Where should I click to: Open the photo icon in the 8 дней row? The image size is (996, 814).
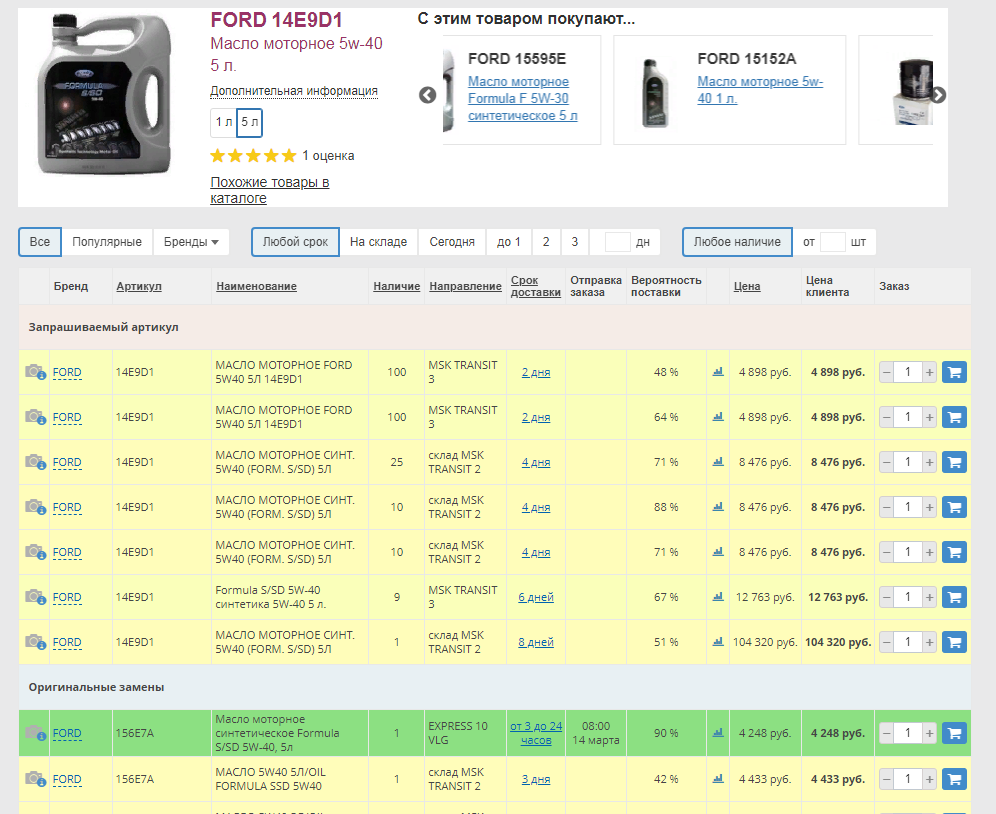(35, 642)
